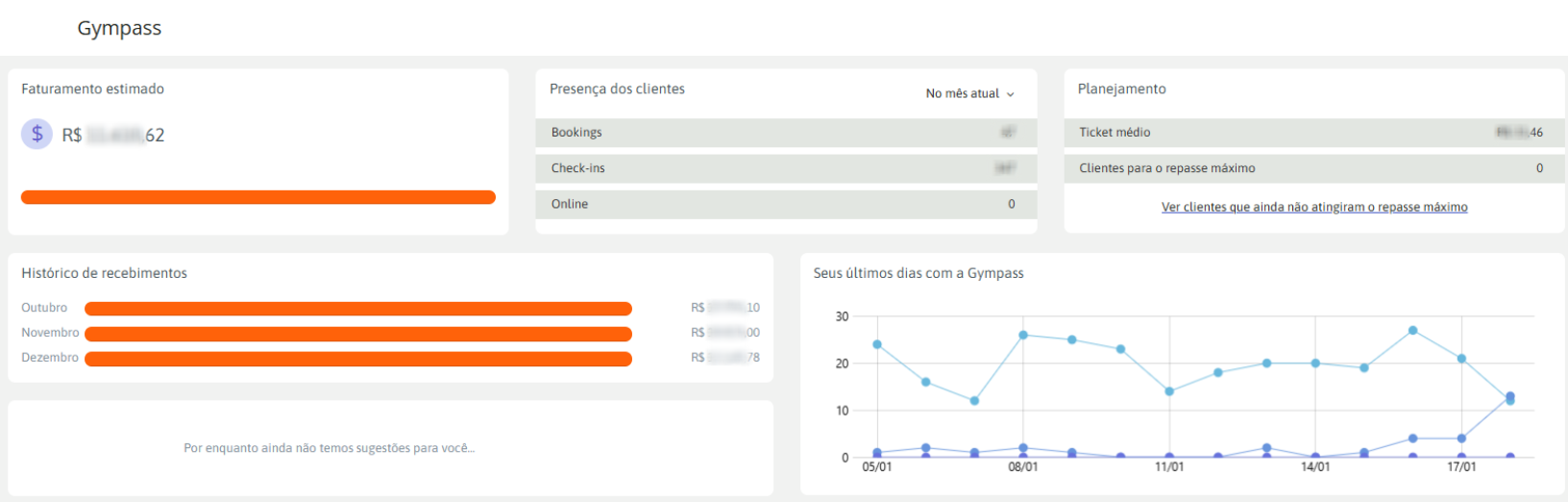Click the Dezembro receipts bar
This screenshot has height=502, width=1568.
tap(358, 359)
